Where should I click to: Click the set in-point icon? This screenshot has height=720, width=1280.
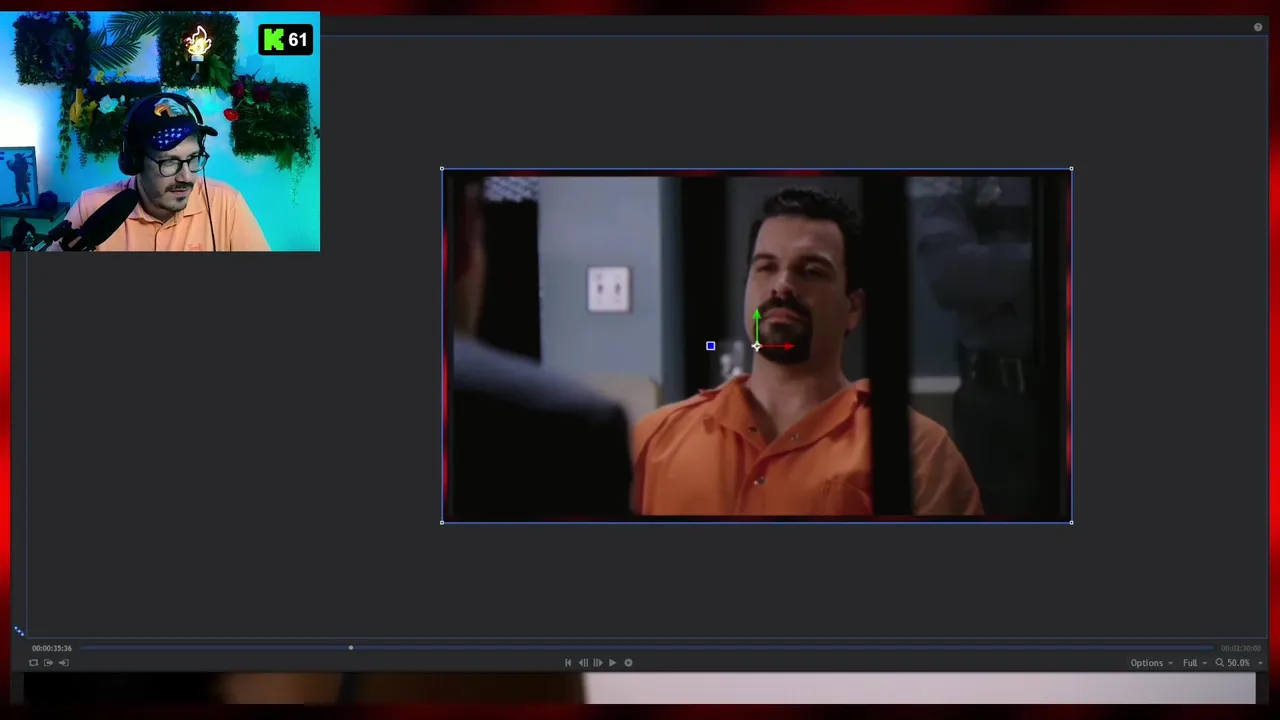48,663
